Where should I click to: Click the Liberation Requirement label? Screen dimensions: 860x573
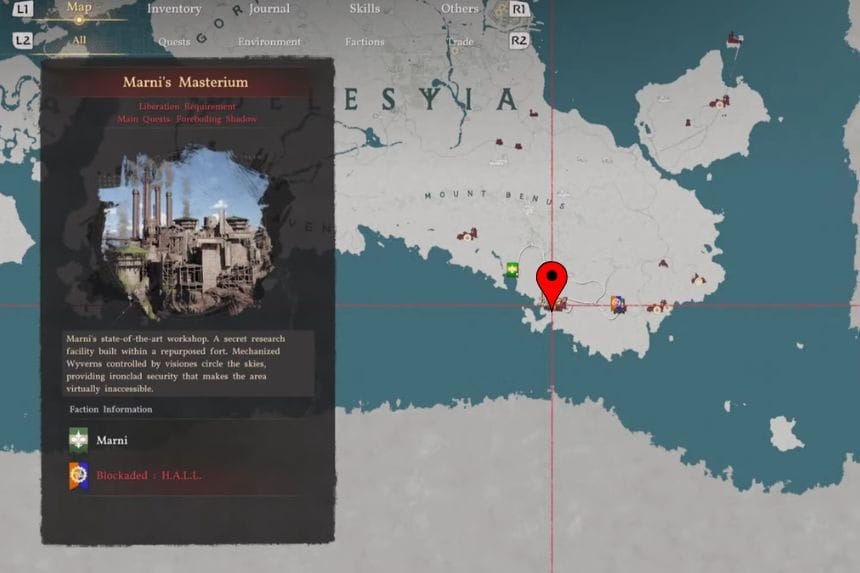pos(187,106)
